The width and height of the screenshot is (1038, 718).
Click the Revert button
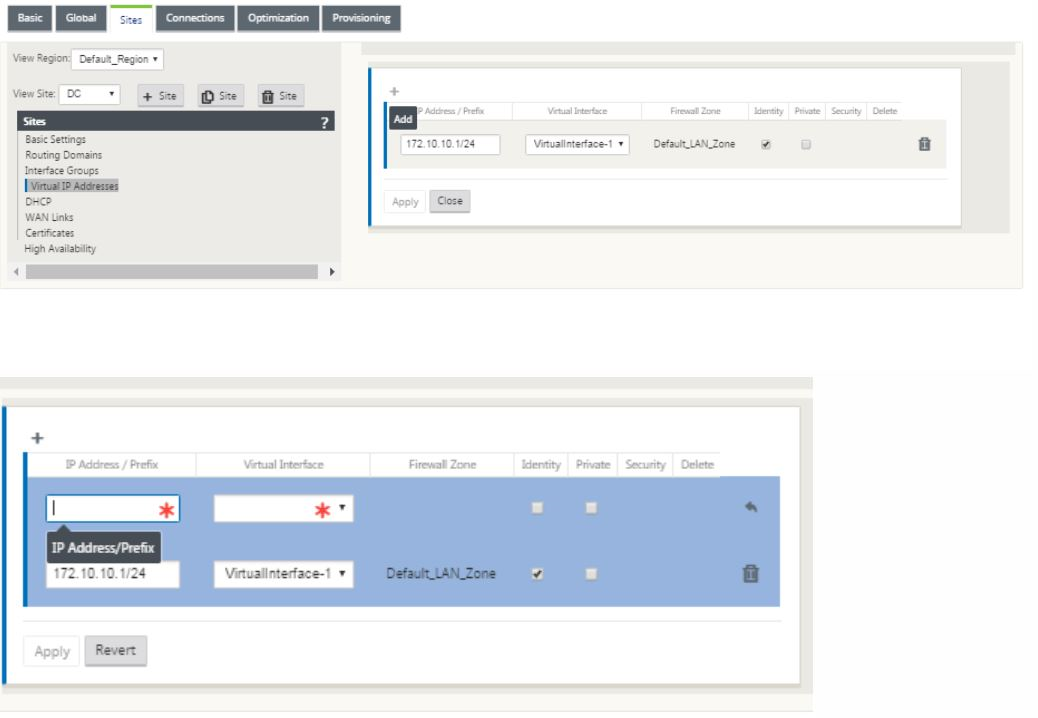[x=116, y=651]
